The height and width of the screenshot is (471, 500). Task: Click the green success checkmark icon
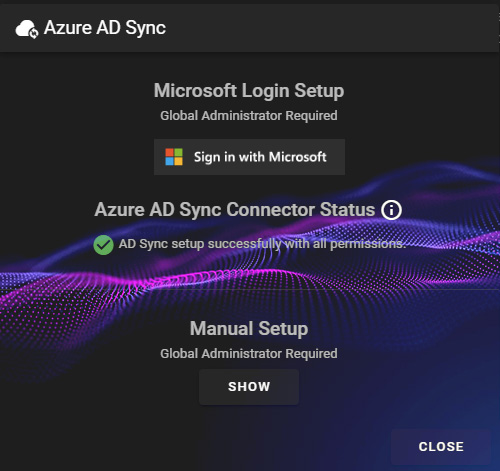click(103, 245)
